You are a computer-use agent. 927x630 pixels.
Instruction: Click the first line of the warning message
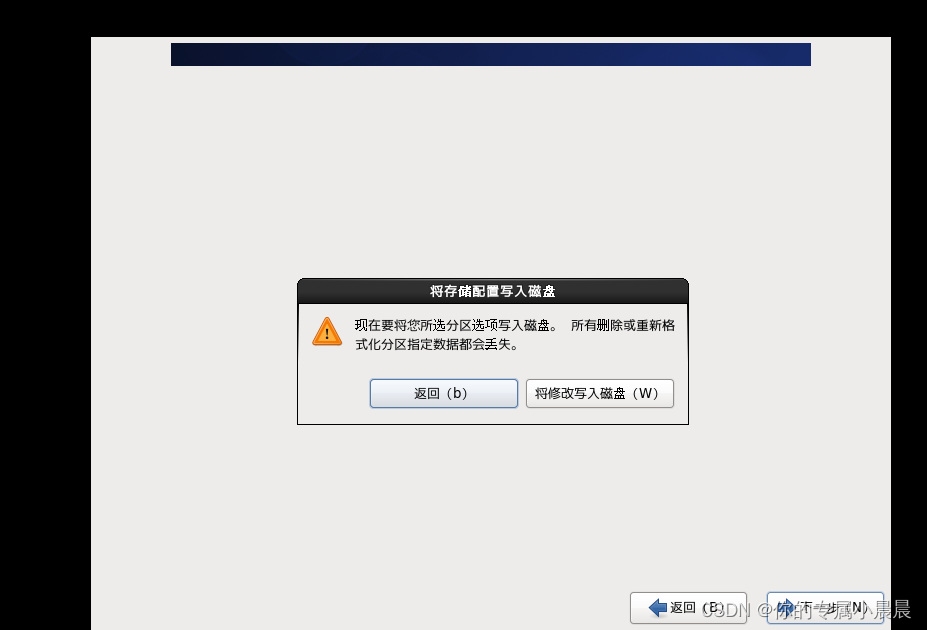click(x=514, y=326)
